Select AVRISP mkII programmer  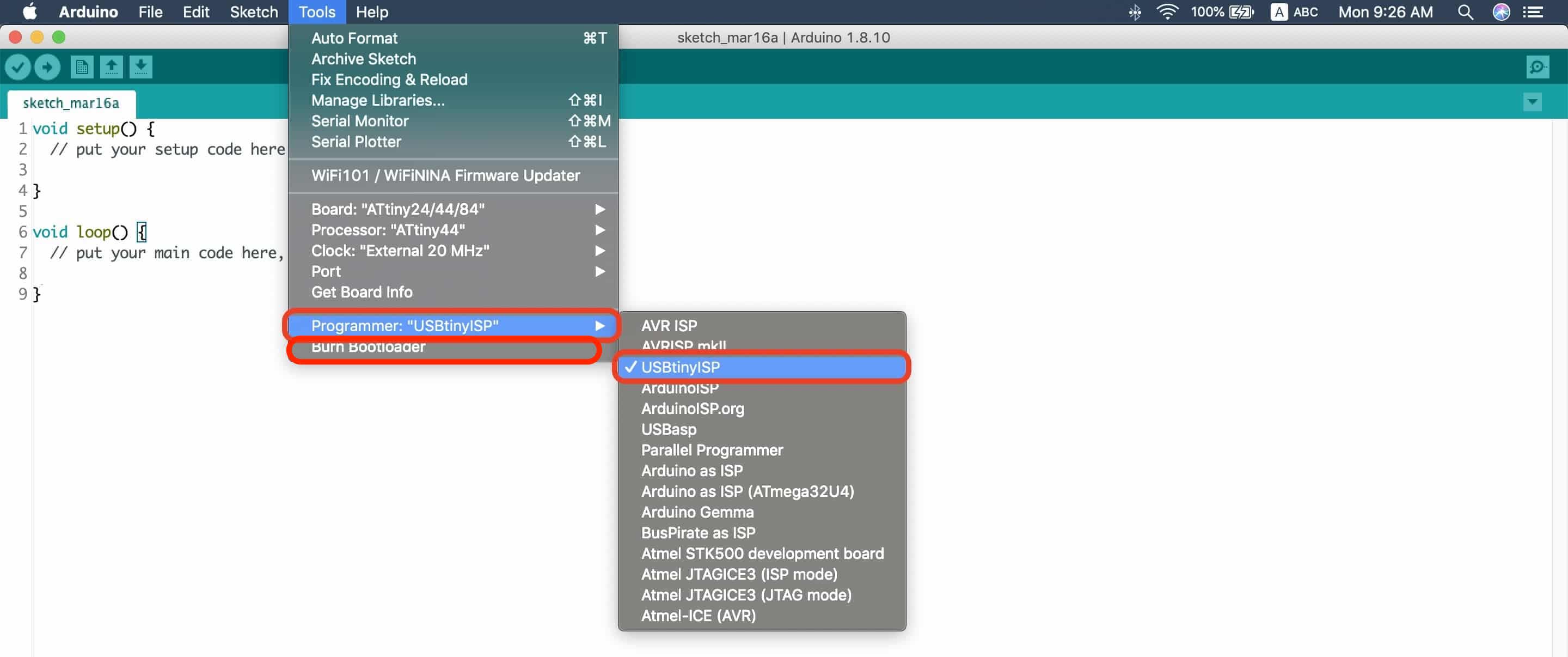pyautogui.click(x=762, y=346)
